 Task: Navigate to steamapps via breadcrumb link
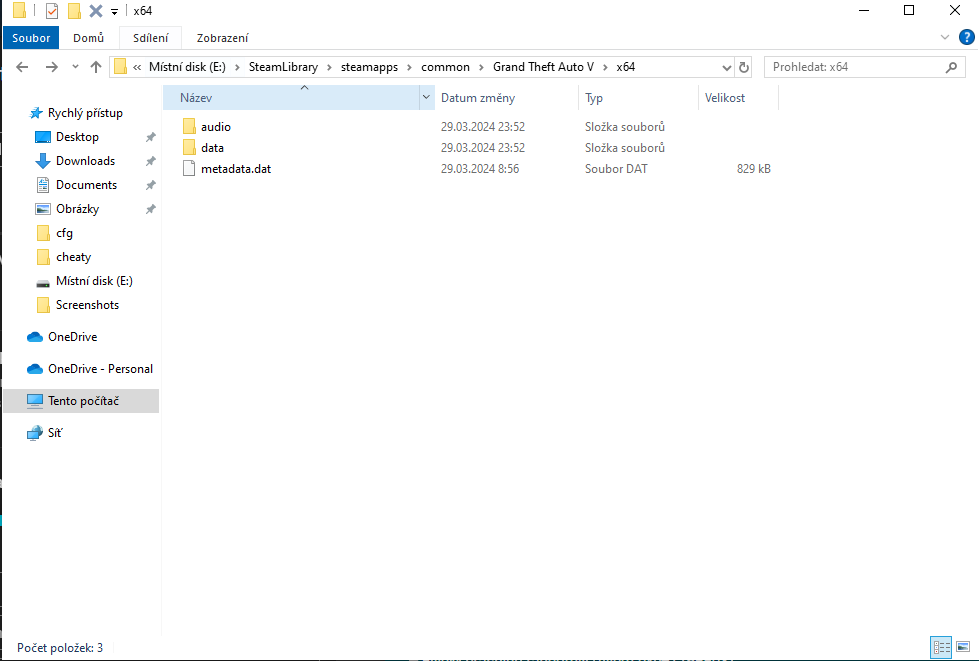coord(370,66)
